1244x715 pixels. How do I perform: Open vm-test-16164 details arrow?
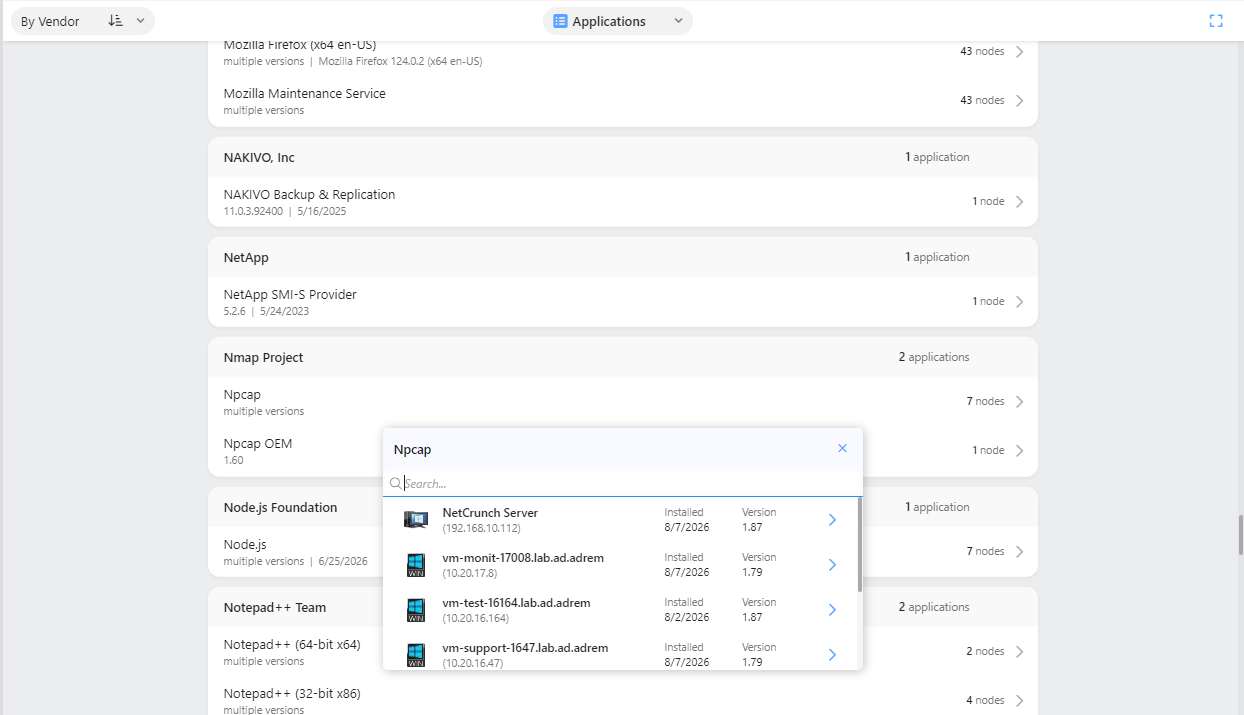(832, 610)
